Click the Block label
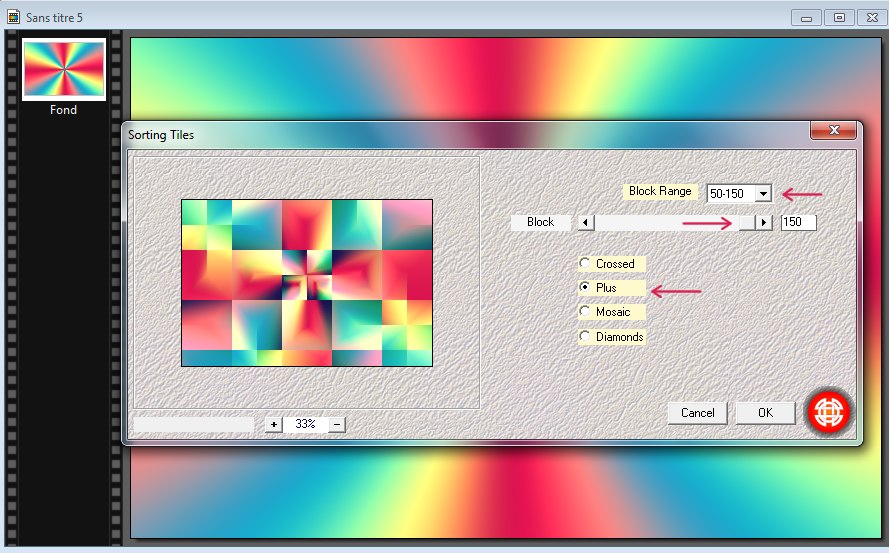This screenshot has height=553, width=889. point(540,222)
